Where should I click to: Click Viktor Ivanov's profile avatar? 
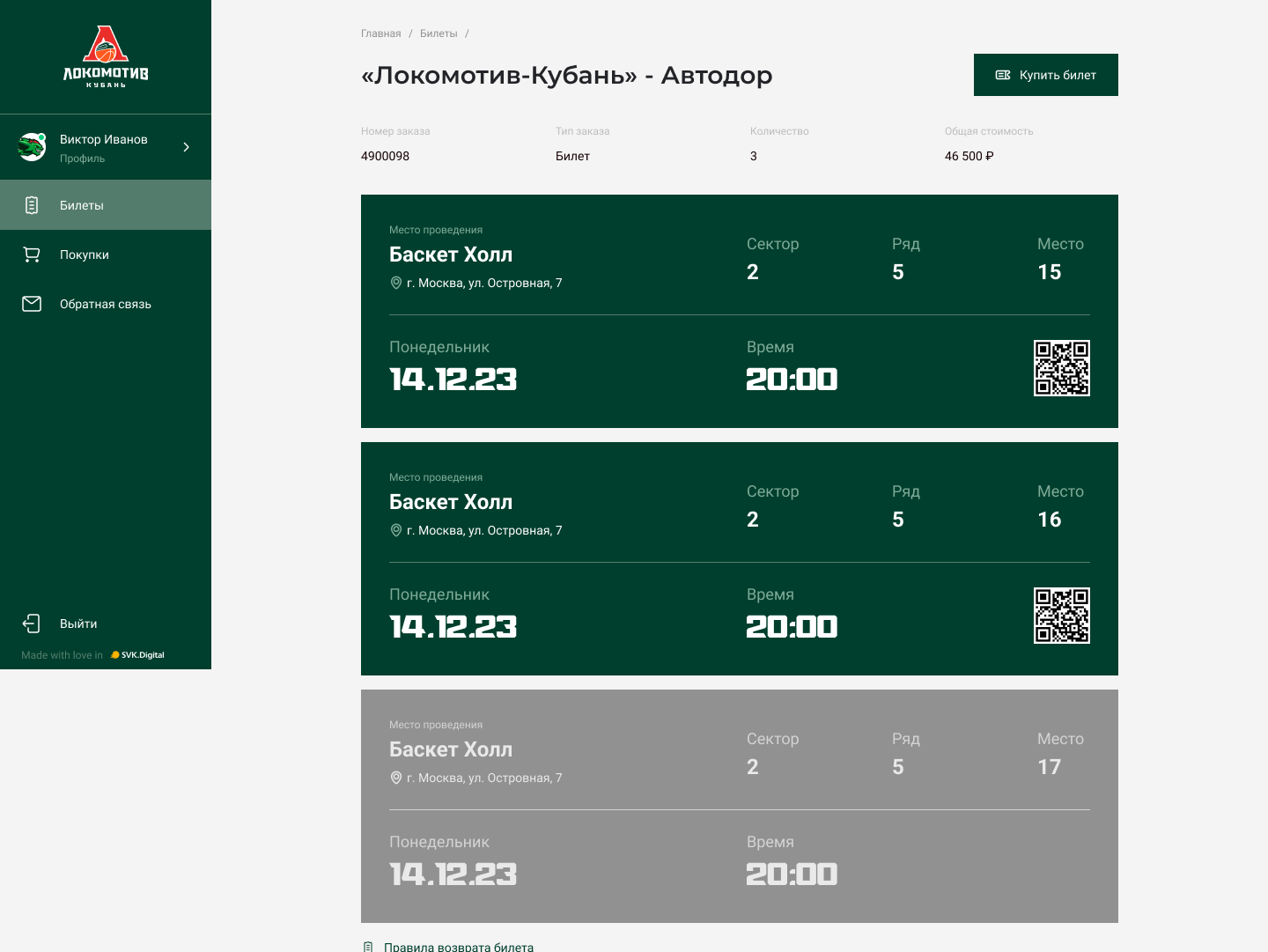click(33, 147)
